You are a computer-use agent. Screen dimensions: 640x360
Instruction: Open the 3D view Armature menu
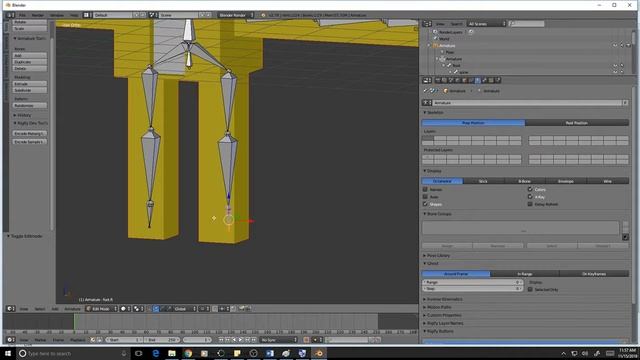click(x=72, y=309)
